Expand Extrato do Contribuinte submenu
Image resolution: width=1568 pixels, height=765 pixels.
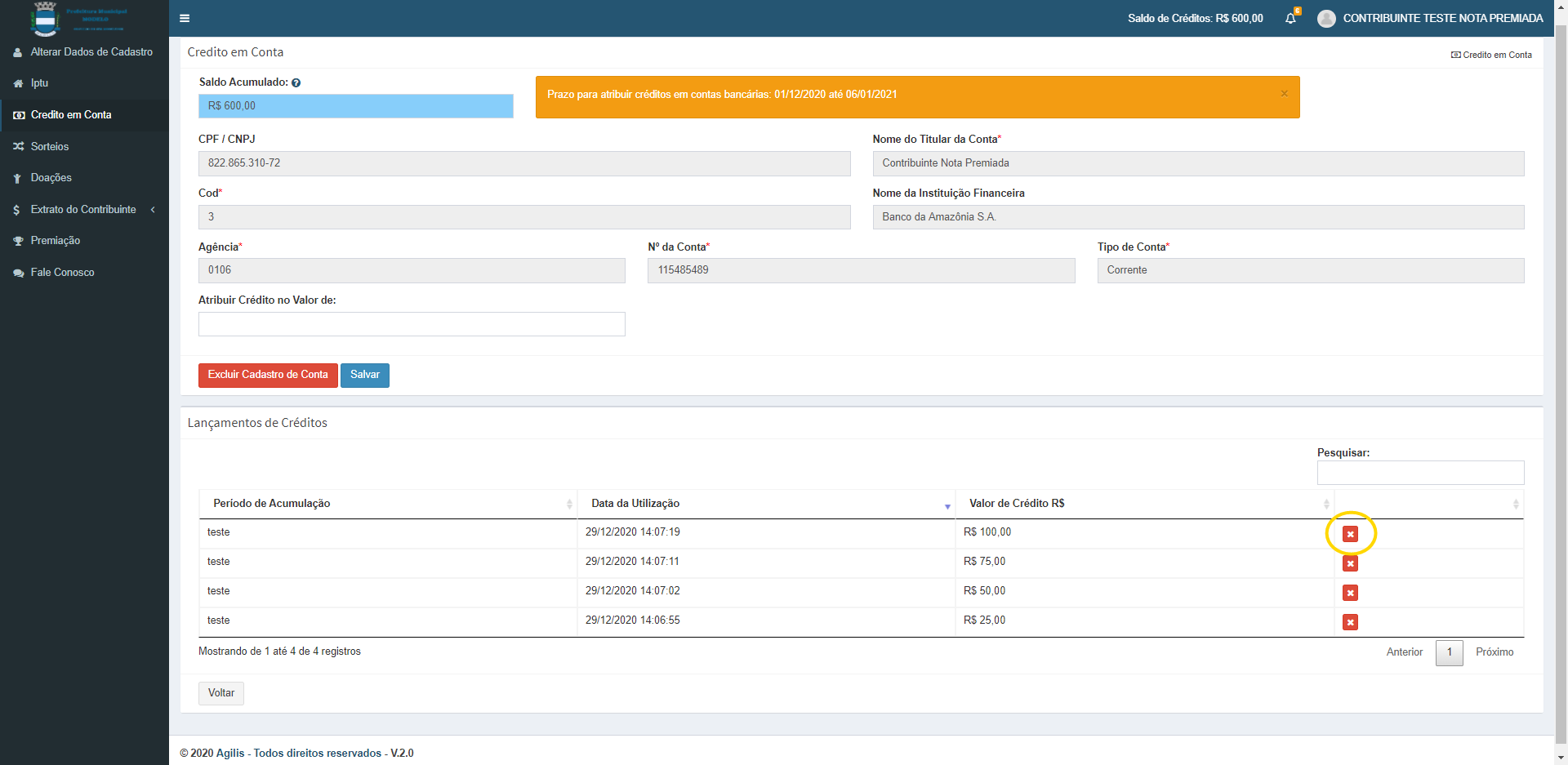pyautogui.click(x=83, y=210)
